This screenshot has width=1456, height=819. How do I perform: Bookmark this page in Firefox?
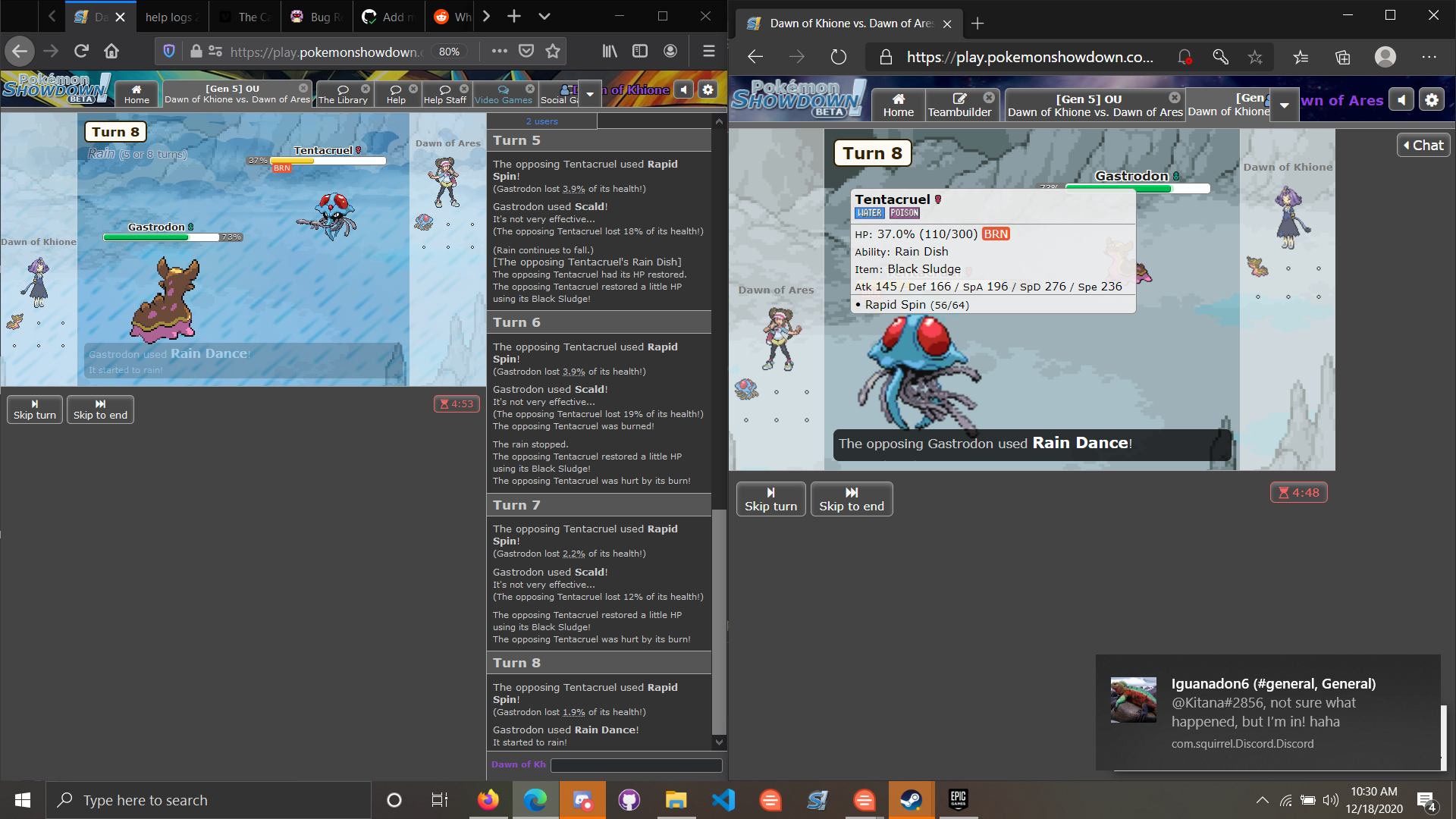tap(553, 52)
